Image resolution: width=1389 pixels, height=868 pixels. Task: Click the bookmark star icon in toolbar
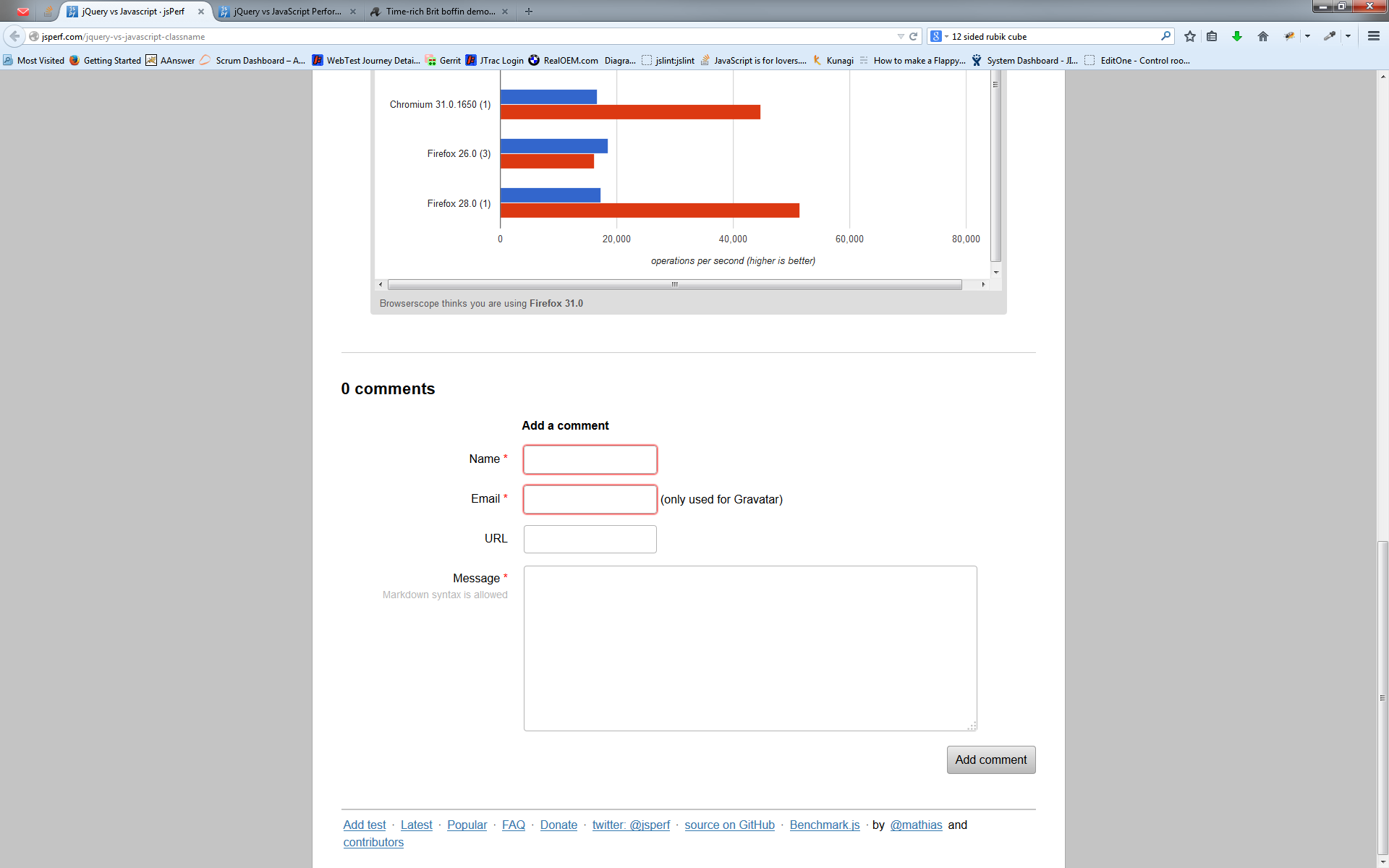coord(1189,37)
